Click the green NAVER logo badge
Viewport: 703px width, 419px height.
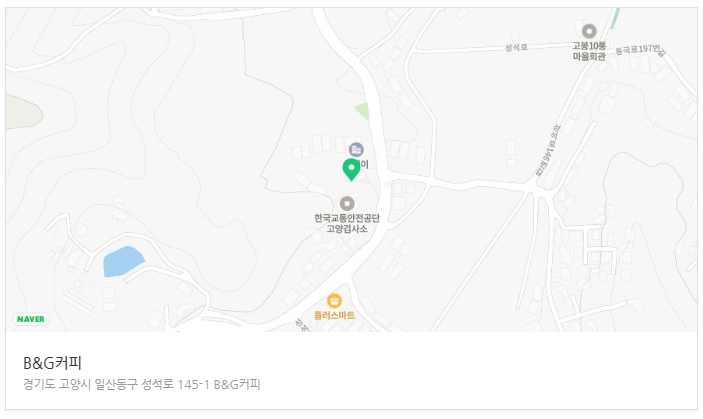click(30, 319)
